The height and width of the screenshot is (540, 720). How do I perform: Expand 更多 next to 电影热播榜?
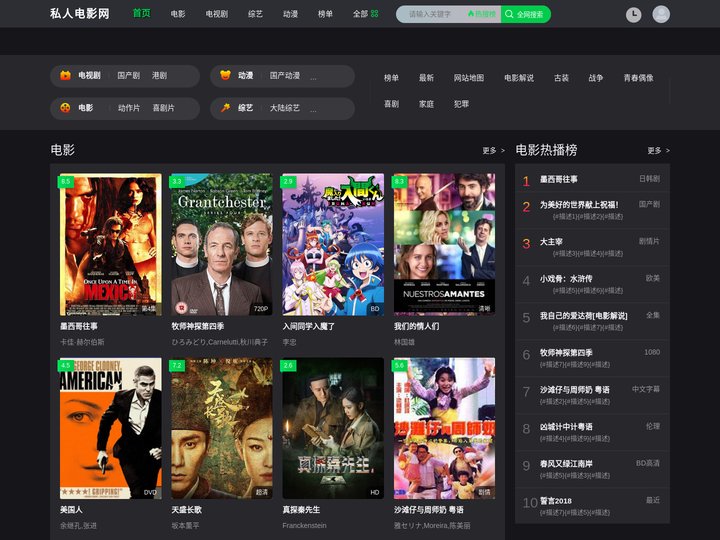click(658, 151)
